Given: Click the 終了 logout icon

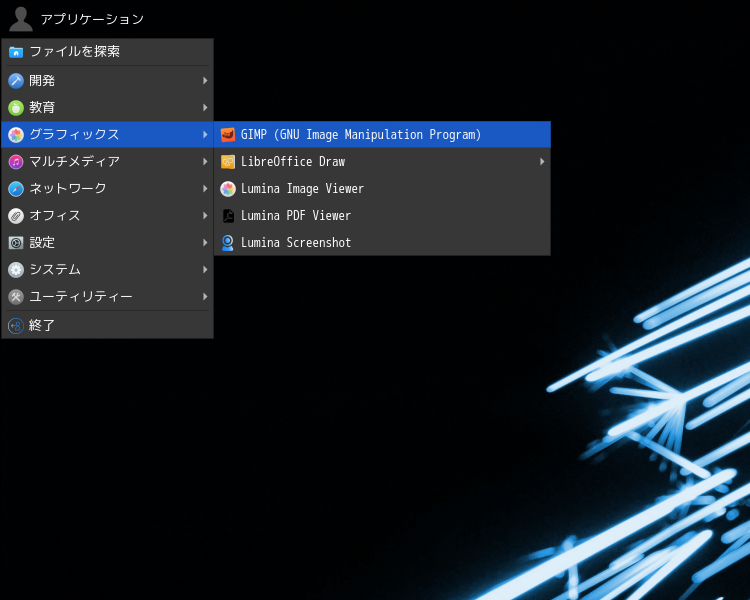Looking at the screenshot, I should tap(16, 326).
